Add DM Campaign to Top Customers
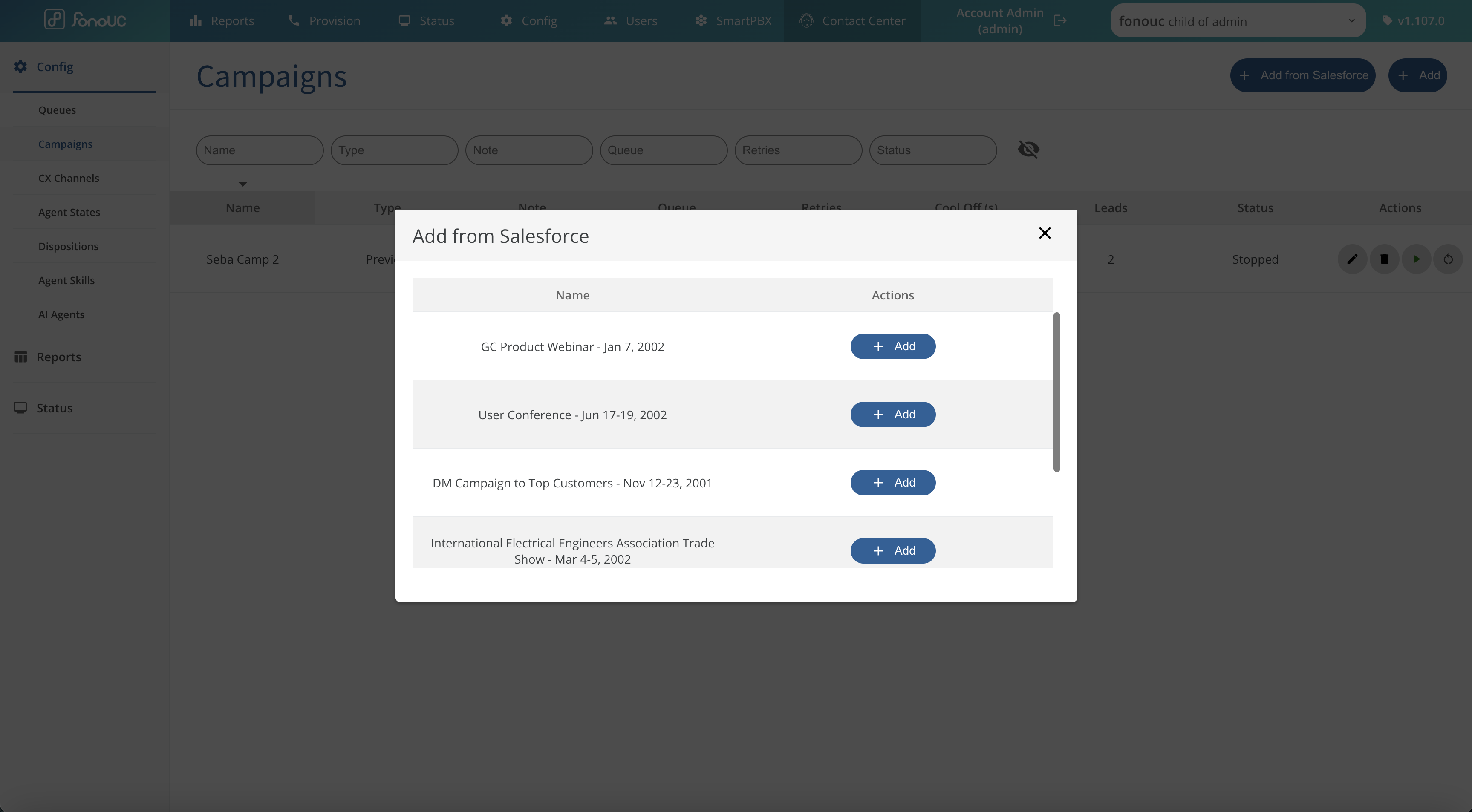This screenshot has width=1472, height=812. click(892, 482)
